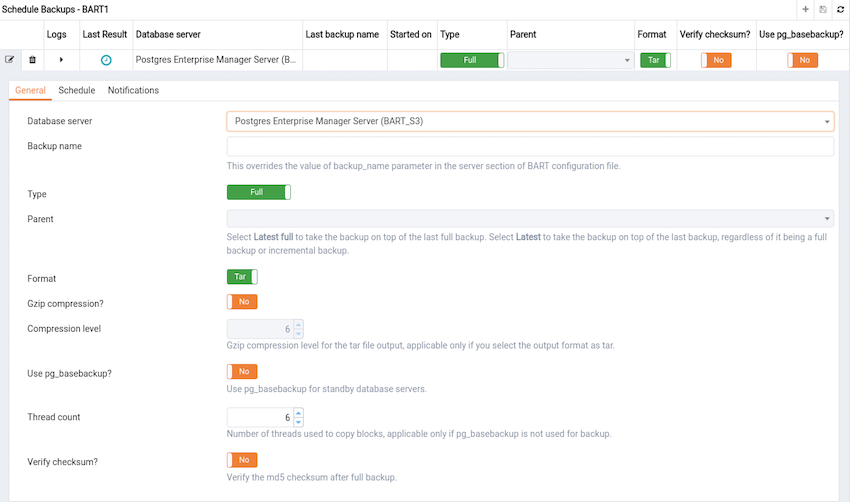Click the Verify checksum? column header
This screenshot has width=850, height=502.
click(x=715, y=34)
